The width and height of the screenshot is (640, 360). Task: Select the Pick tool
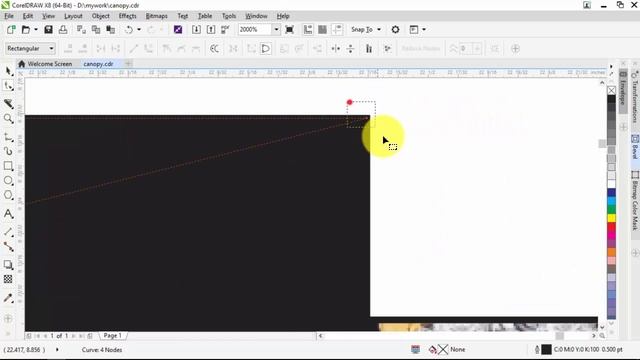[x=9, y=71]
